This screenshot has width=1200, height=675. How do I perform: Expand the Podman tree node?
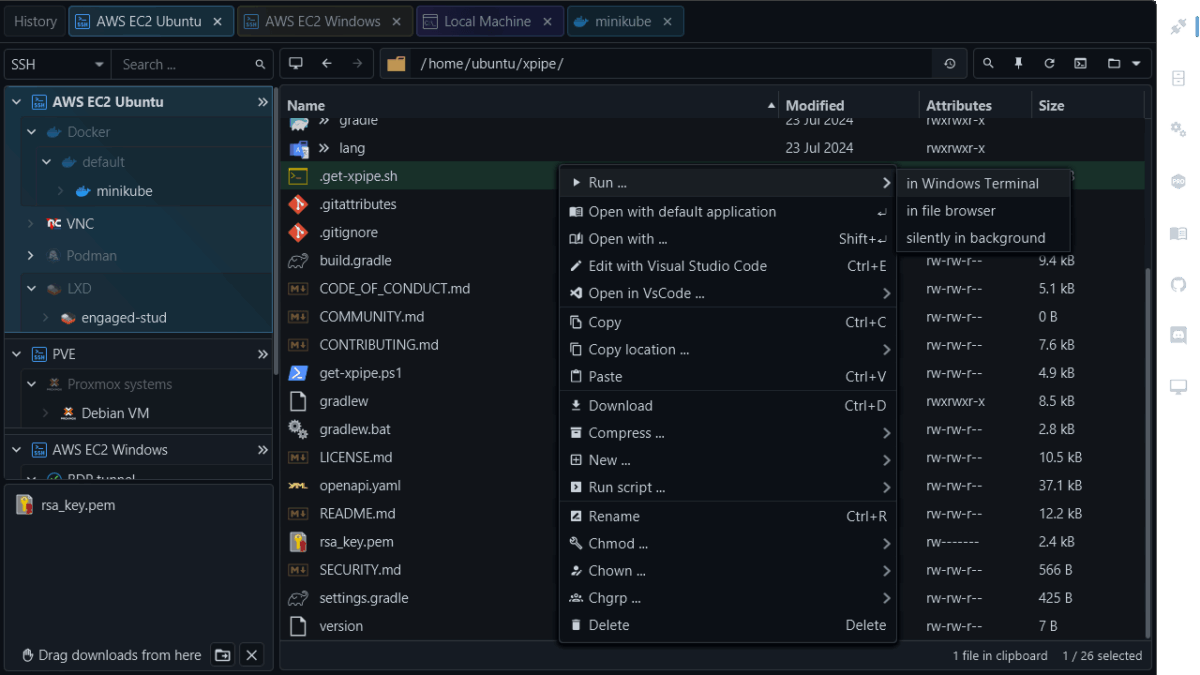[x=32, y=256]
